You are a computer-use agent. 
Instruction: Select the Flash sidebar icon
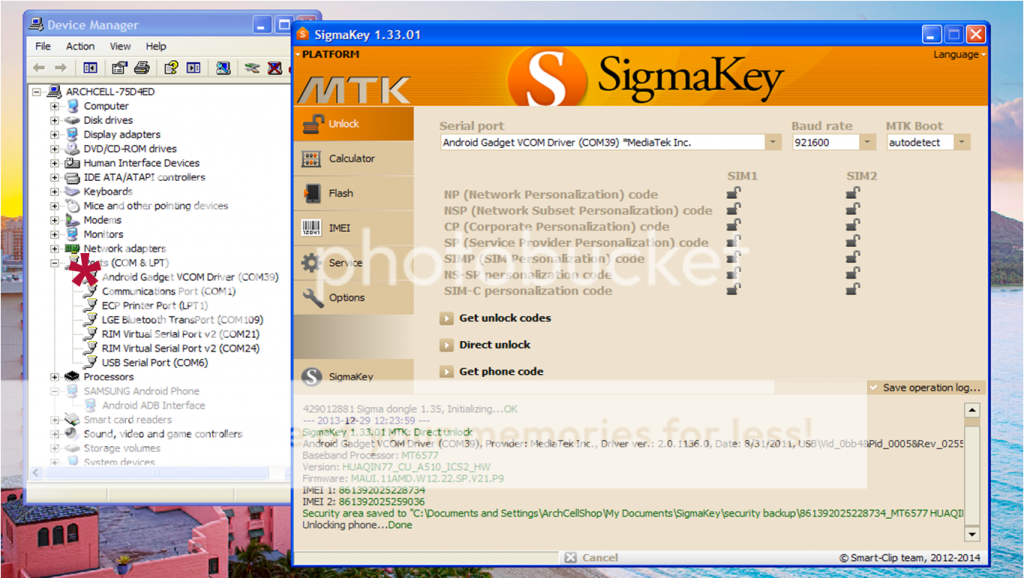312,193
